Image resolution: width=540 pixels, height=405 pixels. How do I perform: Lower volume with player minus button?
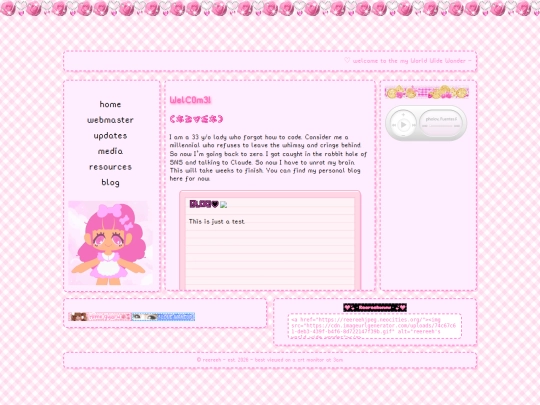(x=403, y=134)
